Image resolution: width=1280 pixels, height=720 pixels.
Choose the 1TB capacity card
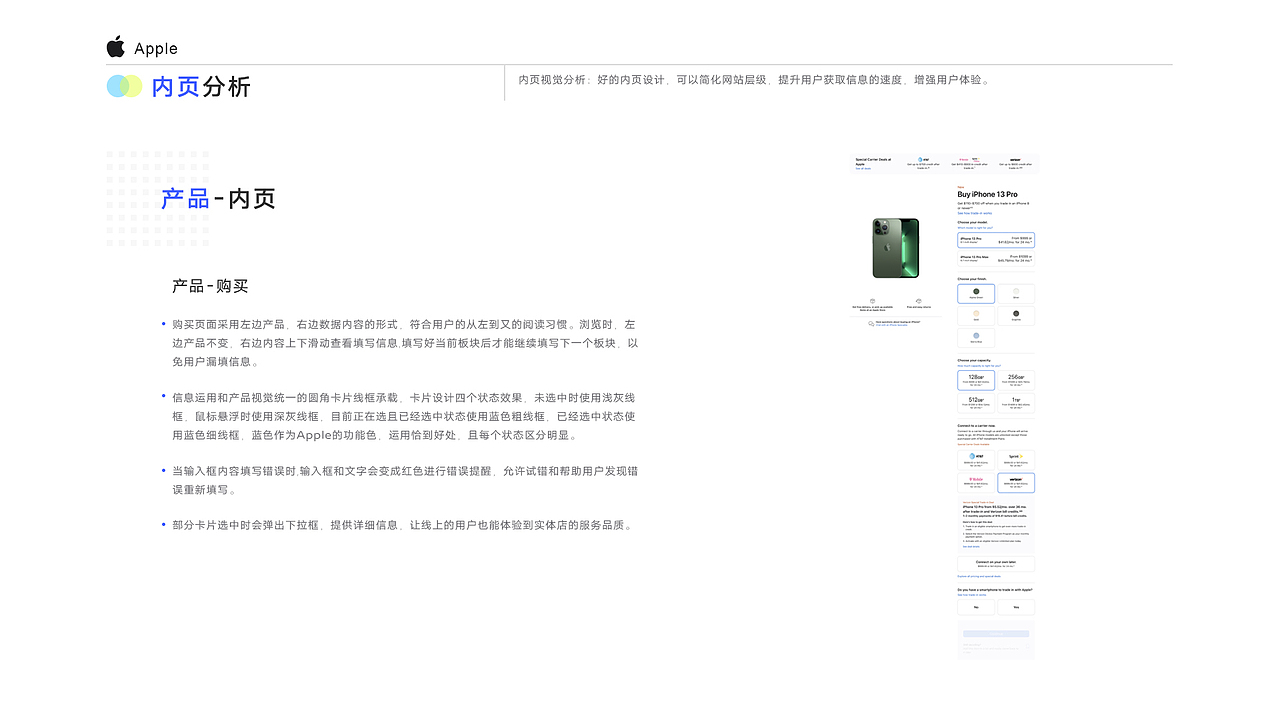[x=1018, y=401]
